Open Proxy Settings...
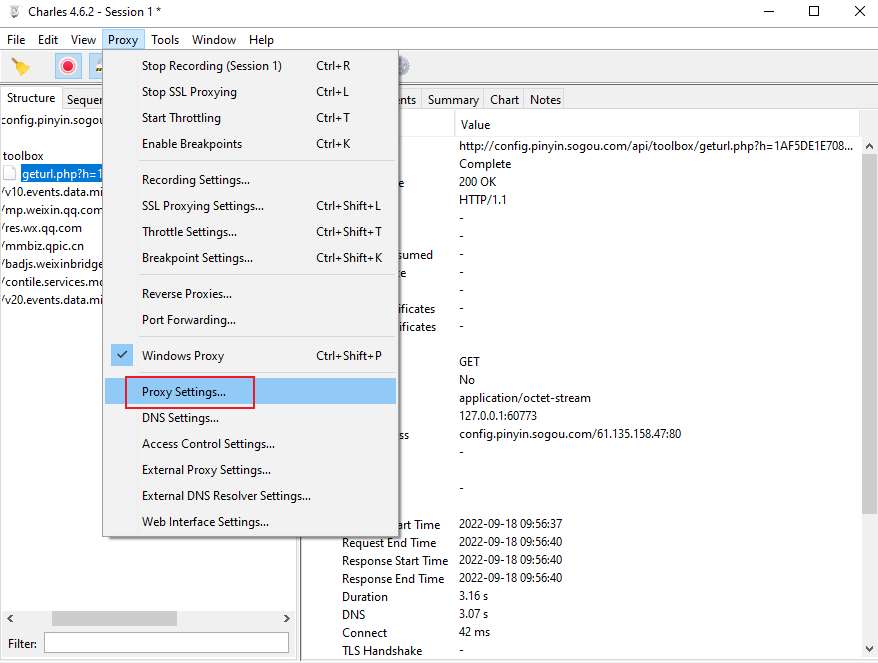This screenshot has width=878, height=663. click(250, 391)
